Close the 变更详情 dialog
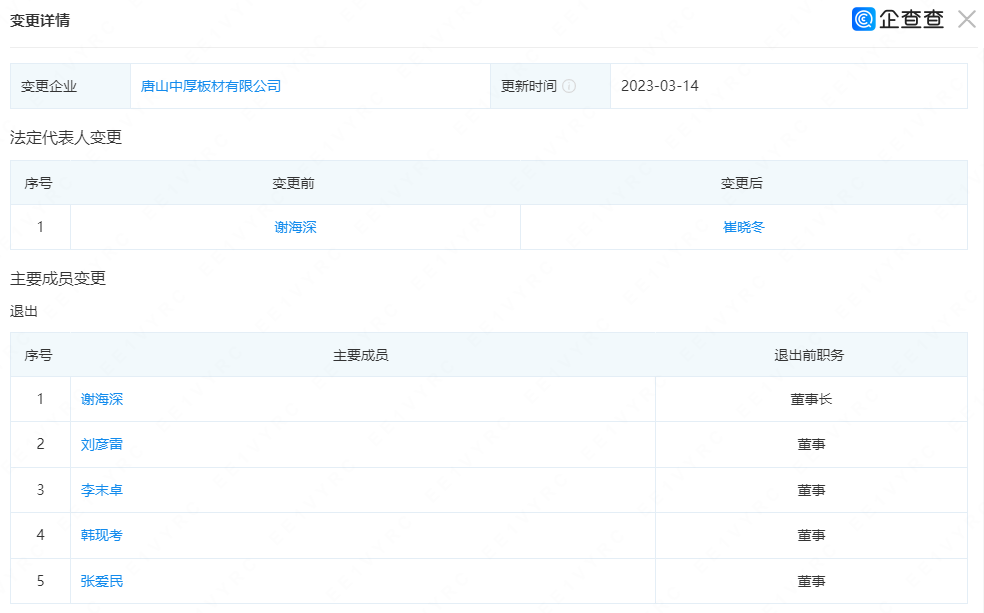Viewport: 984px width, 613px height. click(x=966, y=19)
